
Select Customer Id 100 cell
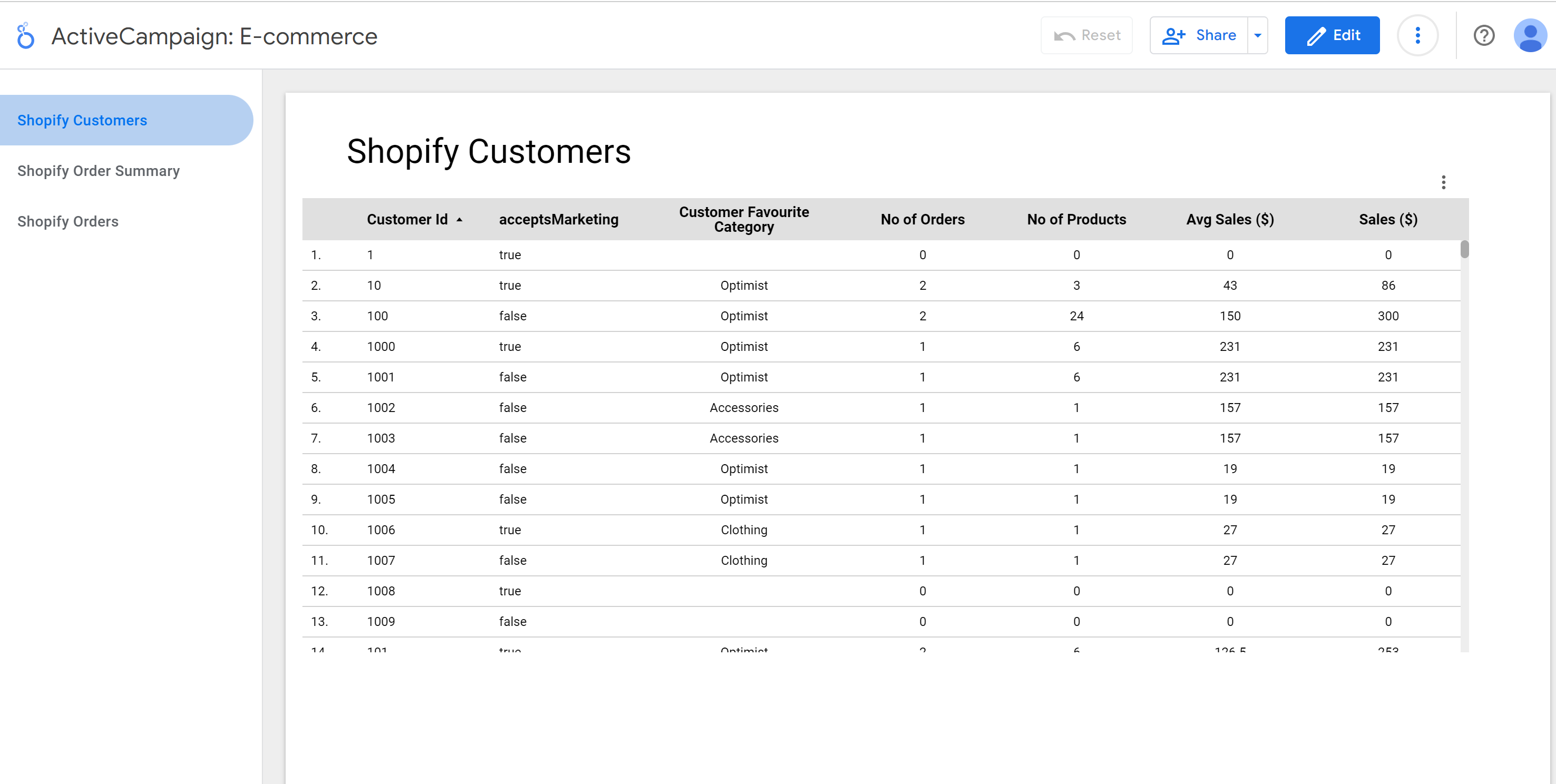[377, 316]
